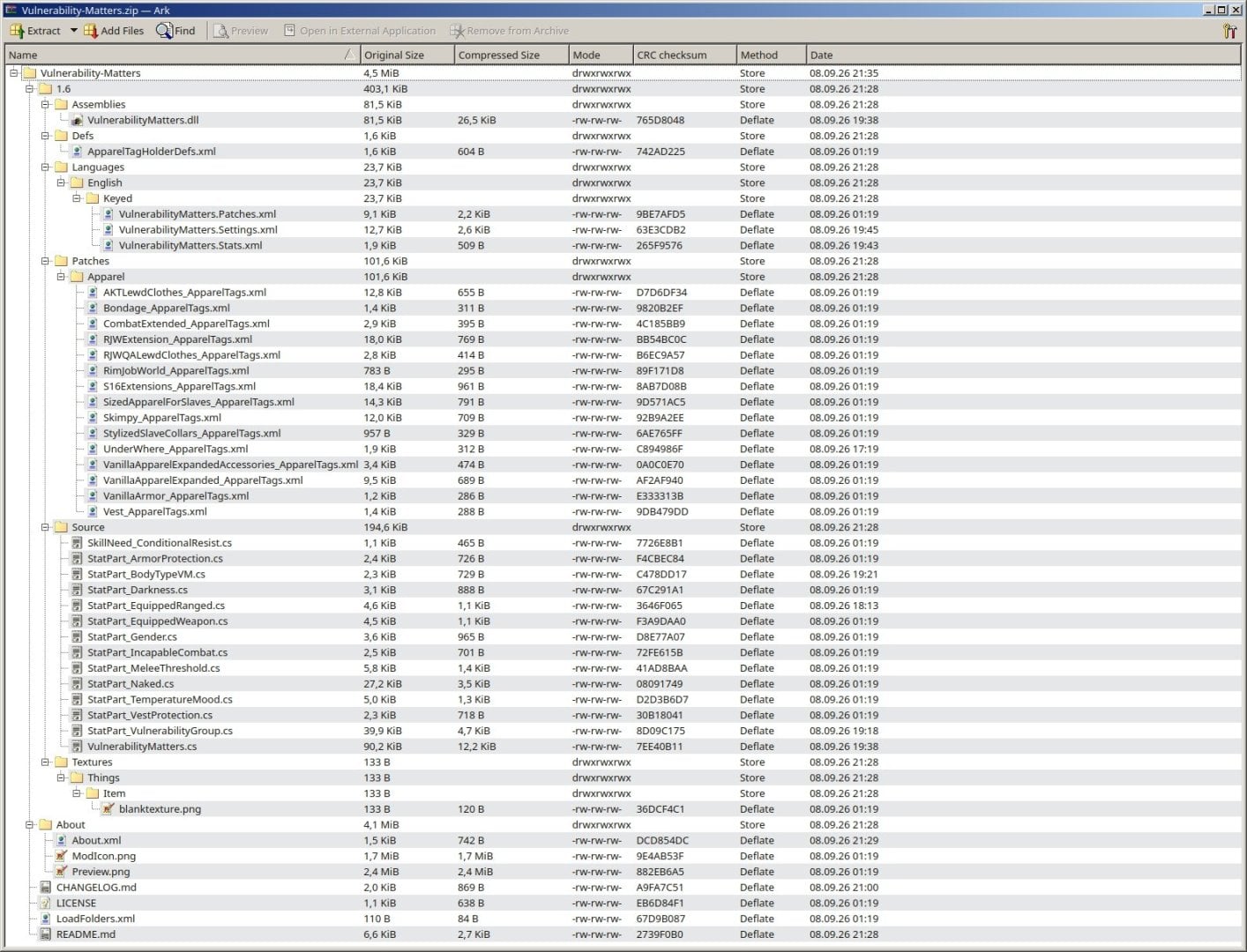Screen dimensions: 1247x952
Task: Click the 90,2 KiB size cell
Action: [382, 747]
